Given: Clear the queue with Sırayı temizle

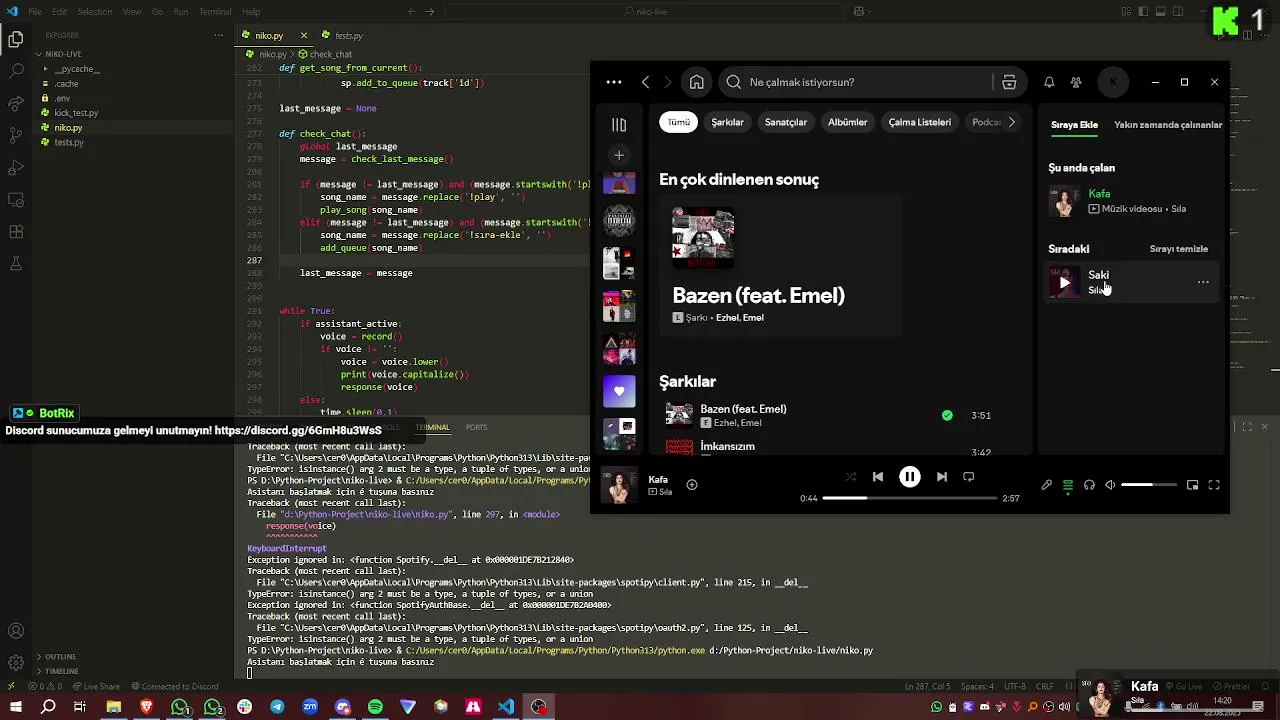Looking at the screenshot, I should 1179,249.
